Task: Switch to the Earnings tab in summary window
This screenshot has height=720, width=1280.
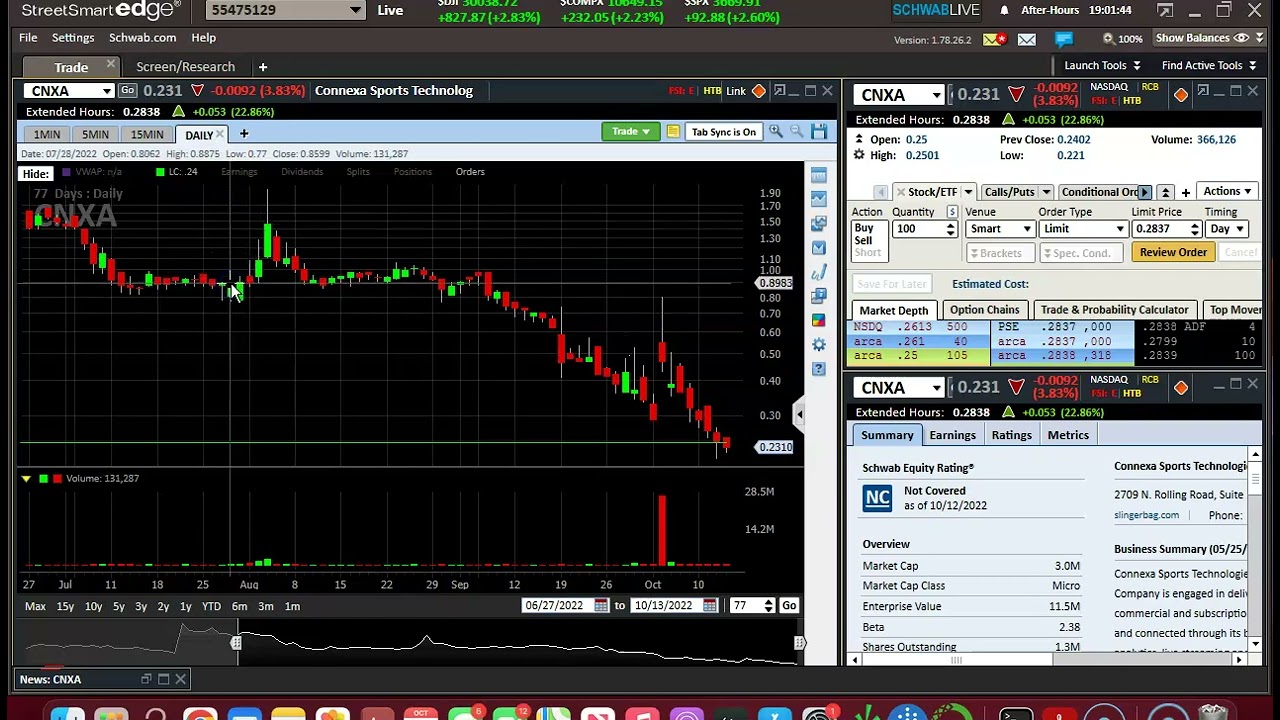Action: 952,435
